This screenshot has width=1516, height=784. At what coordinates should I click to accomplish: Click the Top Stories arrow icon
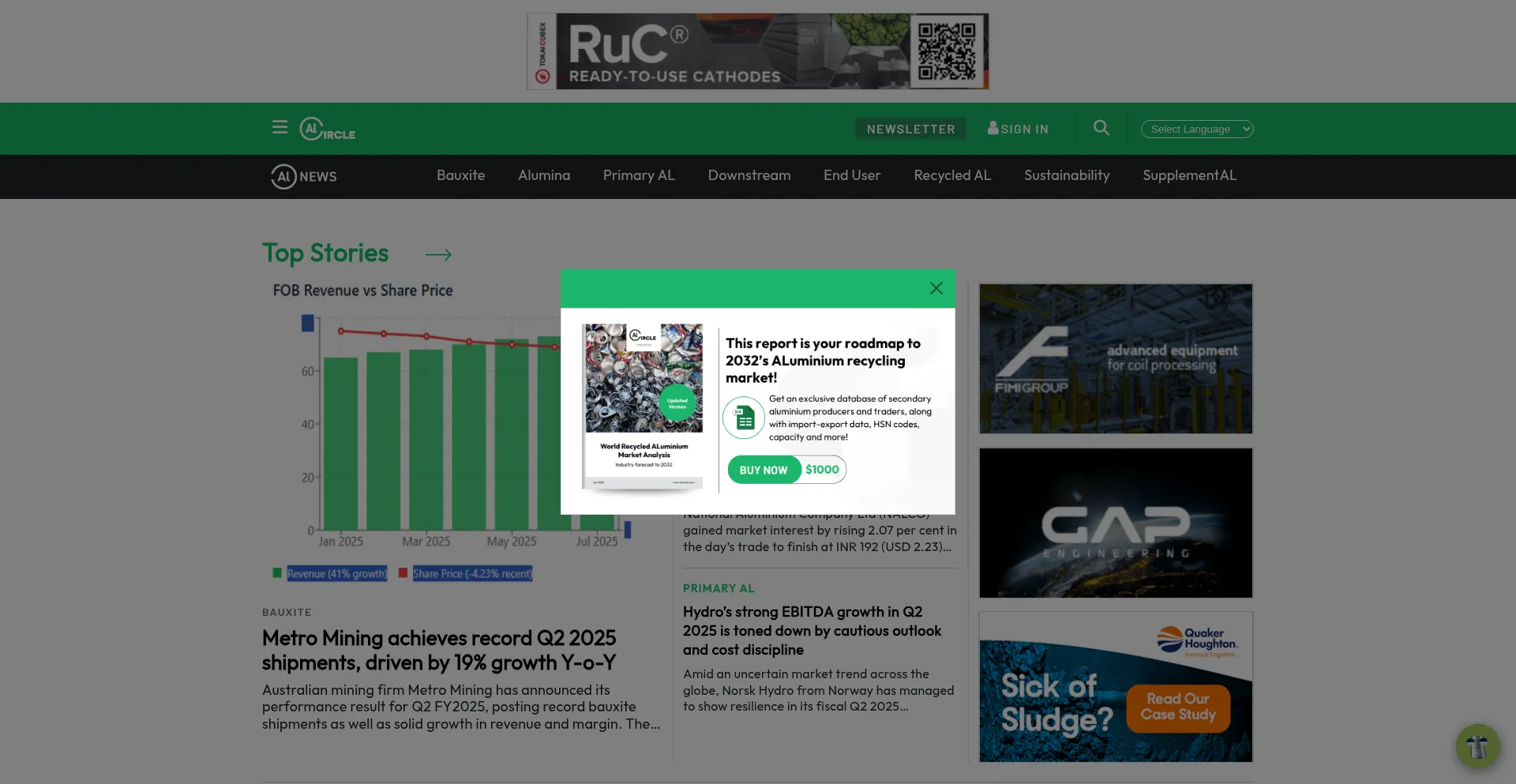point(438,254)
